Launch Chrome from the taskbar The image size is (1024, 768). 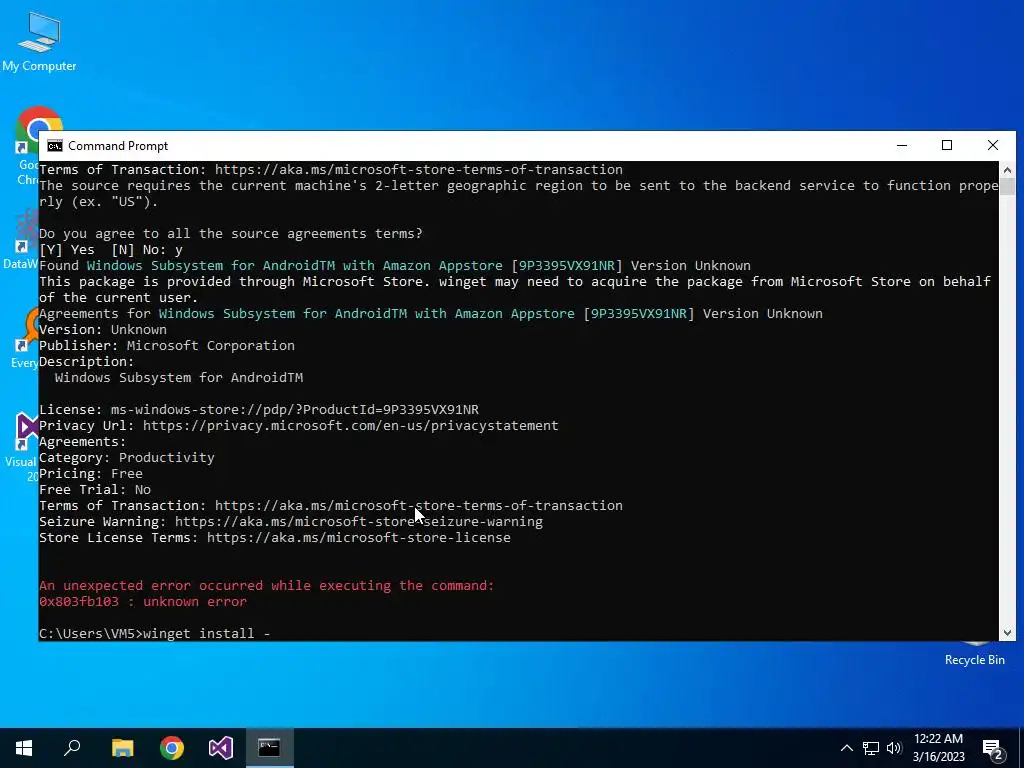pyautogui.click(x=172, y=748)
